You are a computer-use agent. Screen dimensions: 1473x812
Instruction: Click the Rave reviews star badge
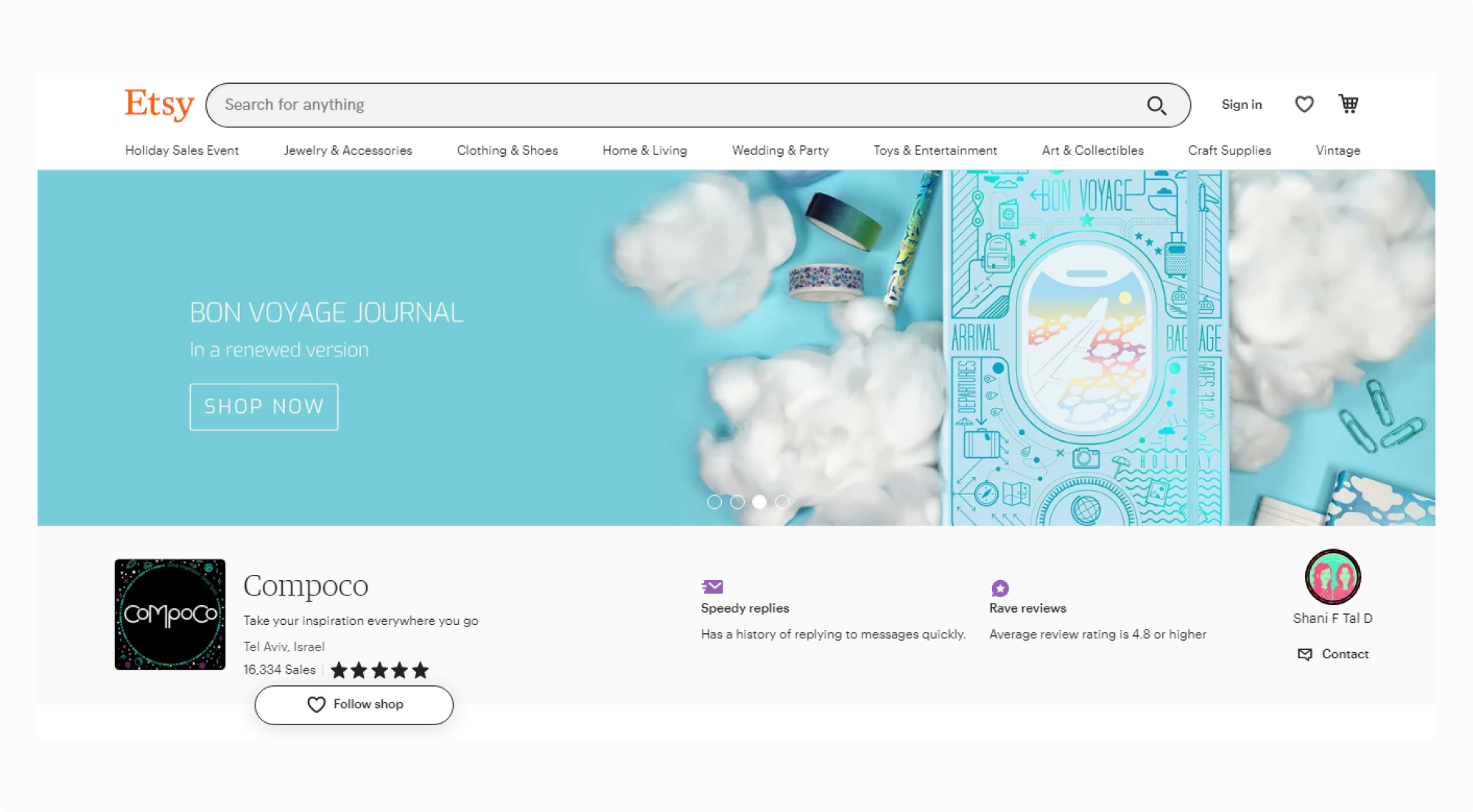999,587
